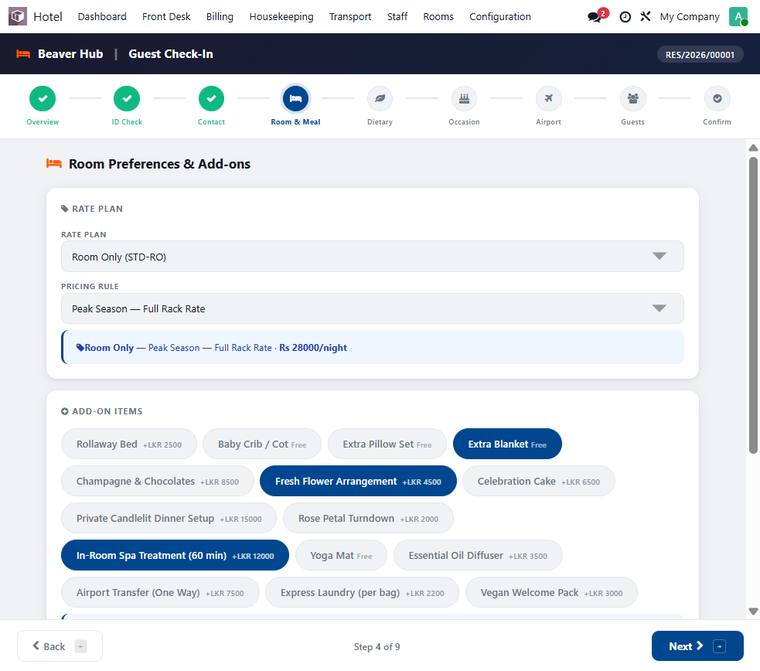Toggle the Baby Crib / Cot add-on
Viewport: 760px width, 671px height.
click(262, 444)
